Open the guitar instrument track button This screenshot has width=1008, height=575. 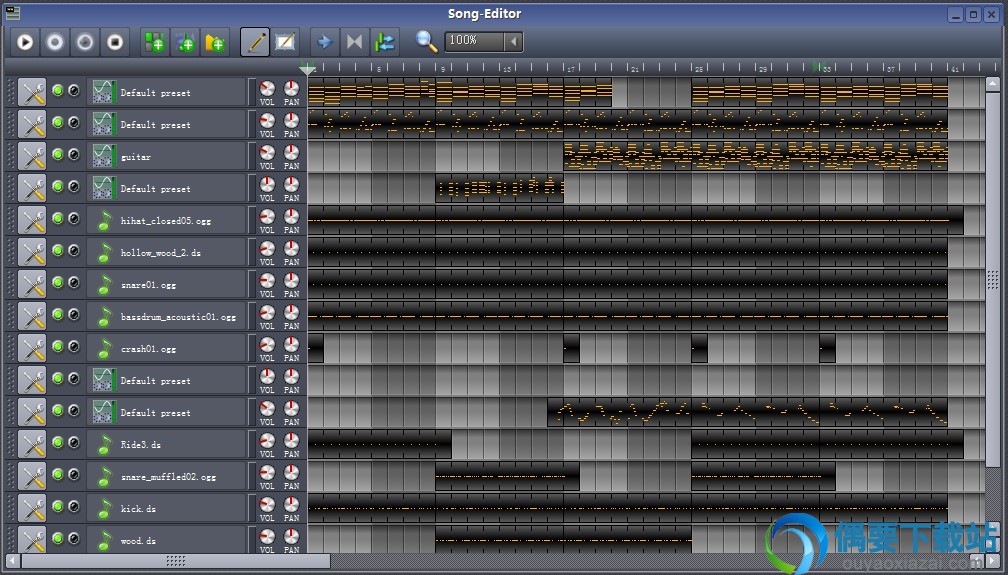click(166, 156)
